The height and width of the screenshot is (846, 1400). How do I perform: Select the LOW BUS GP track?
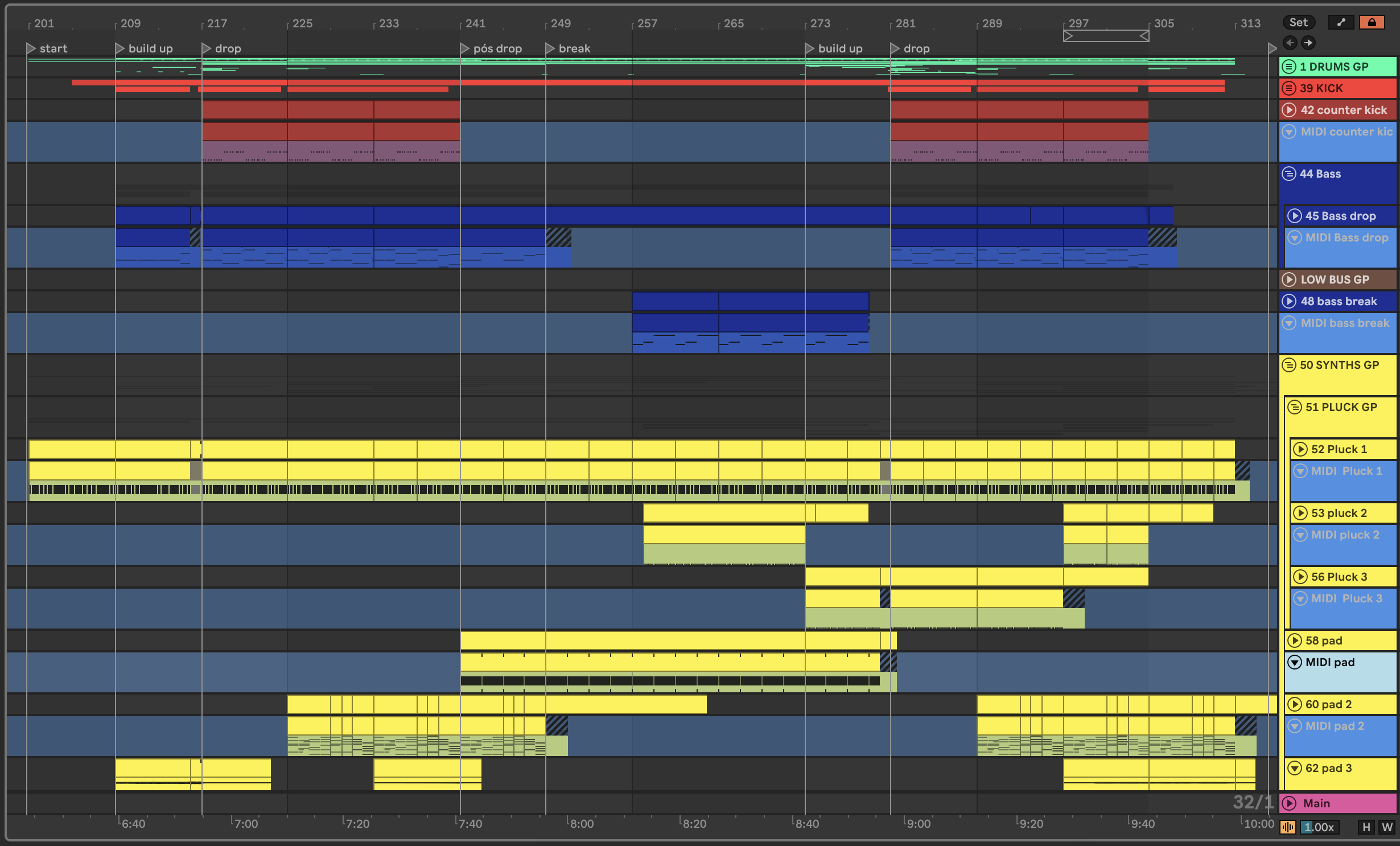pos(1335,280)
